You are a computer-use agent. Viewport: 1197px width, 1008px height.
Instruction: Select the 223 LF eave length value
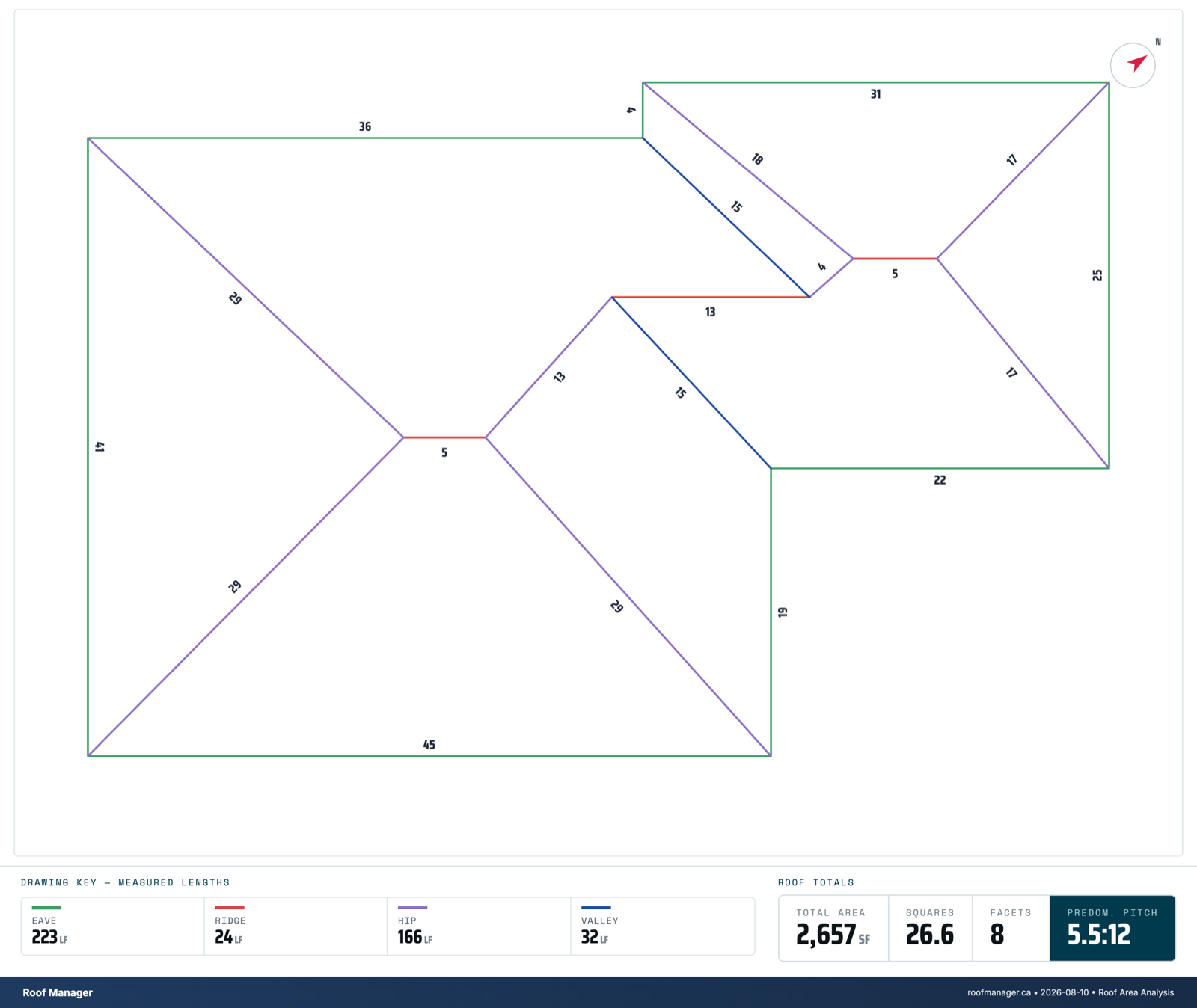coord(49,937)
